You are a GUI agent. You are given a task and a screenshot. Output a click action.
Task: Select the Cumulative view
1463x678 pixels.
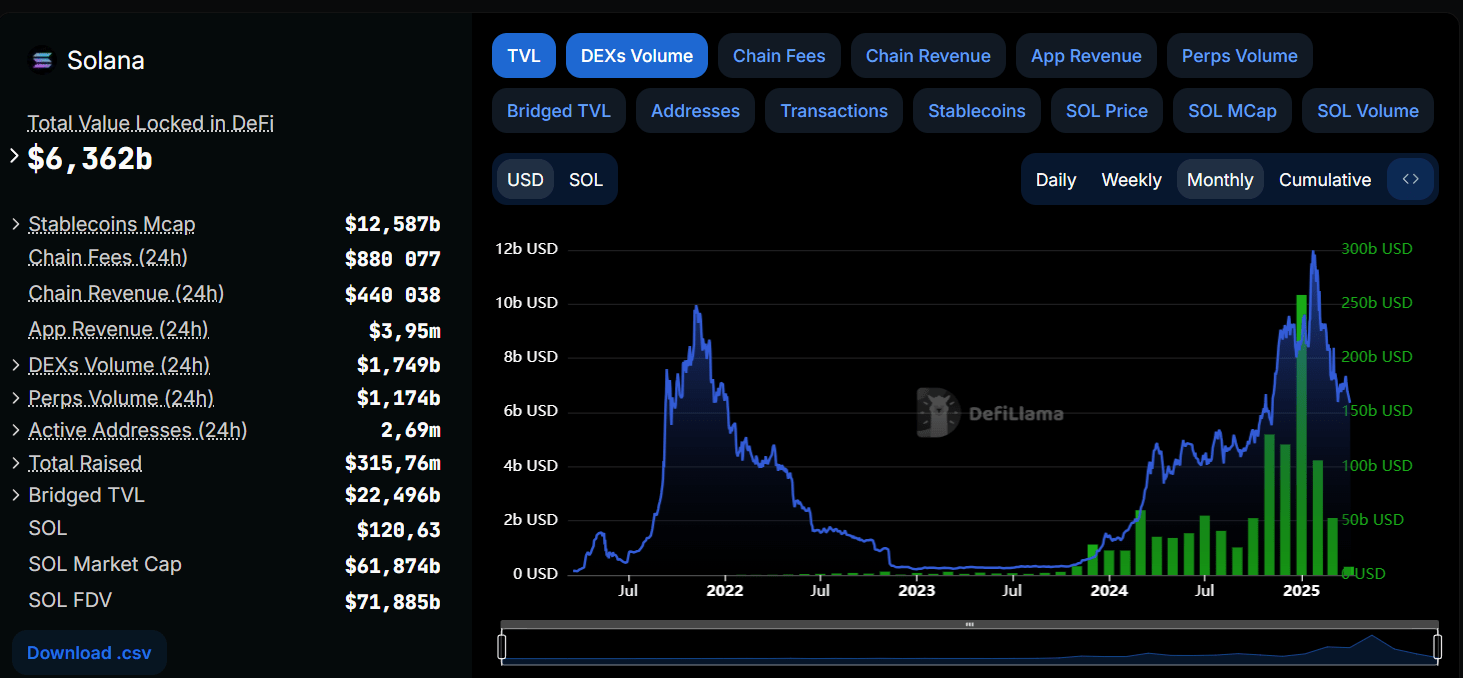tap(1325, 180)
